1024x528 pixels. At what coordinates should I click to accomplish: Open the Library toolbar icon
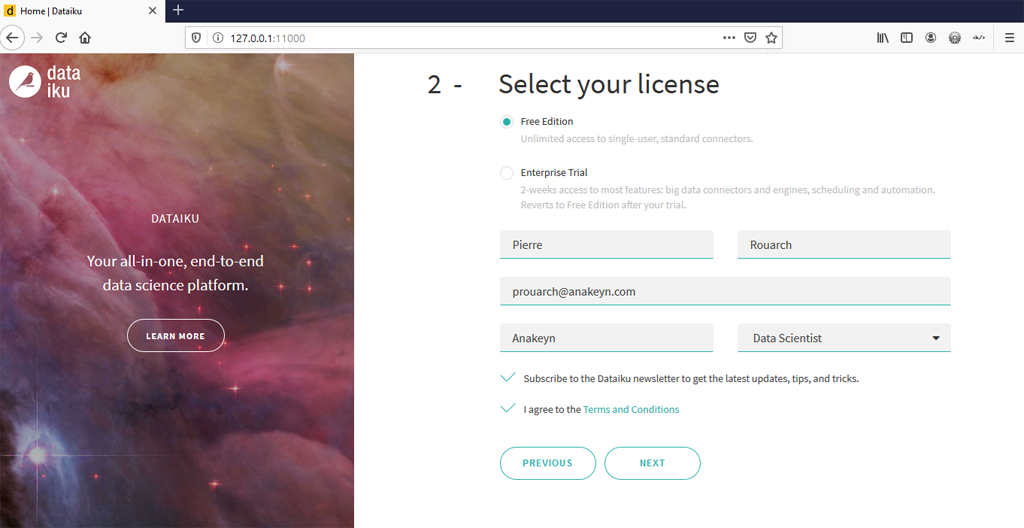(882, 38)
